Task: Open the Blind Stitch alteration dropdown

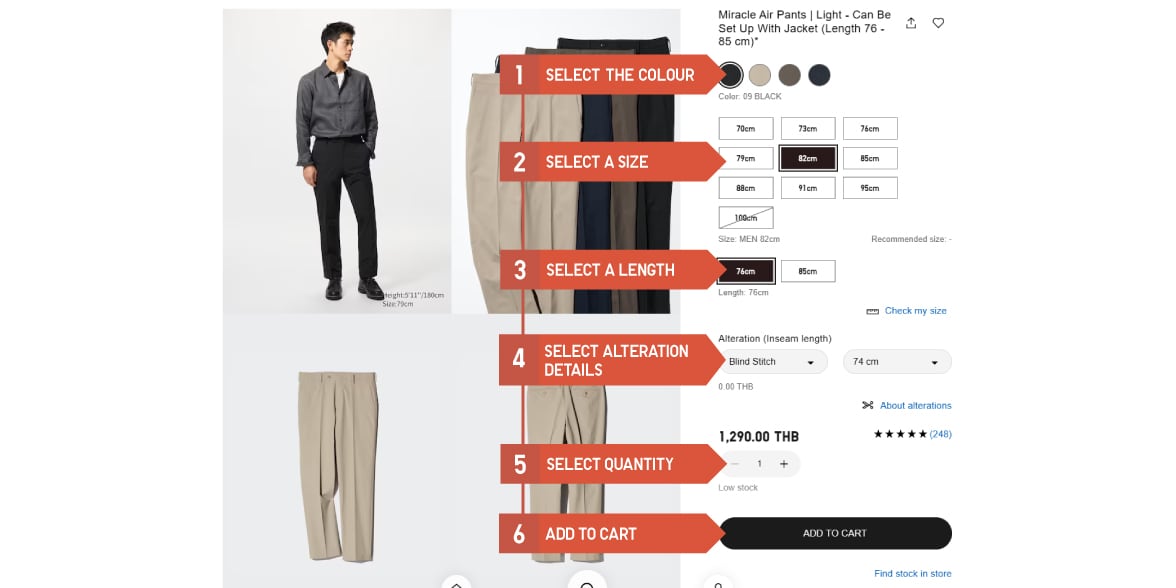Action: tap(772, 362)
